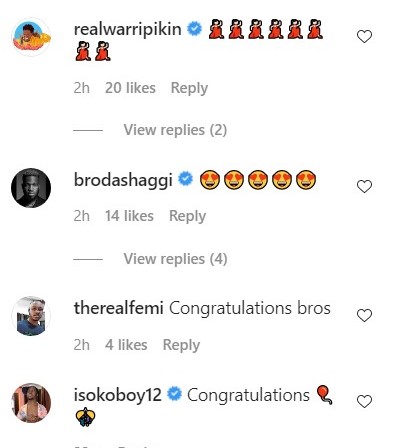Reply to brodashaggi's comment

pos(188,216)
